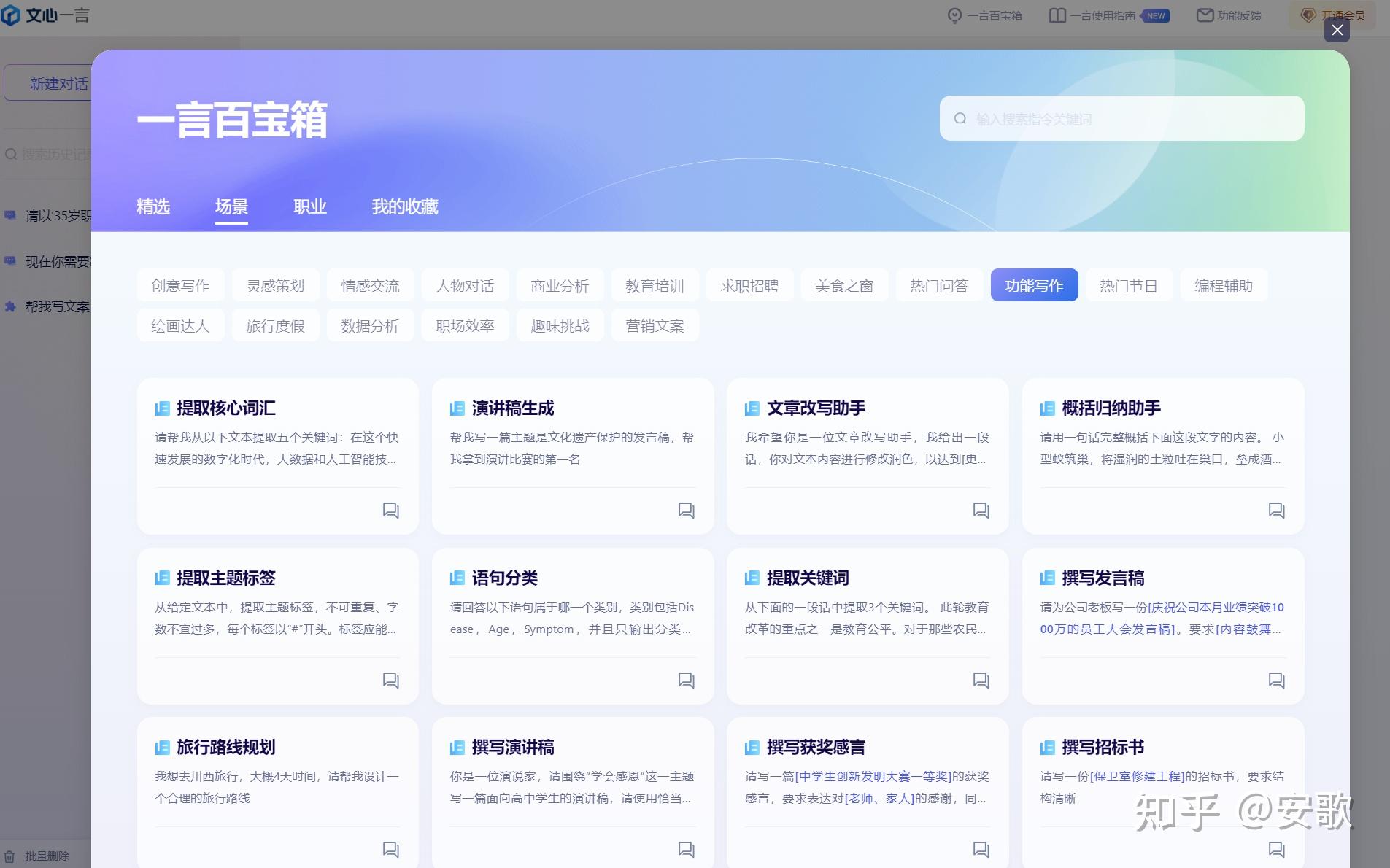
Task: Click the document icon beside 撰写发言稿
Action: [1048, 578]
